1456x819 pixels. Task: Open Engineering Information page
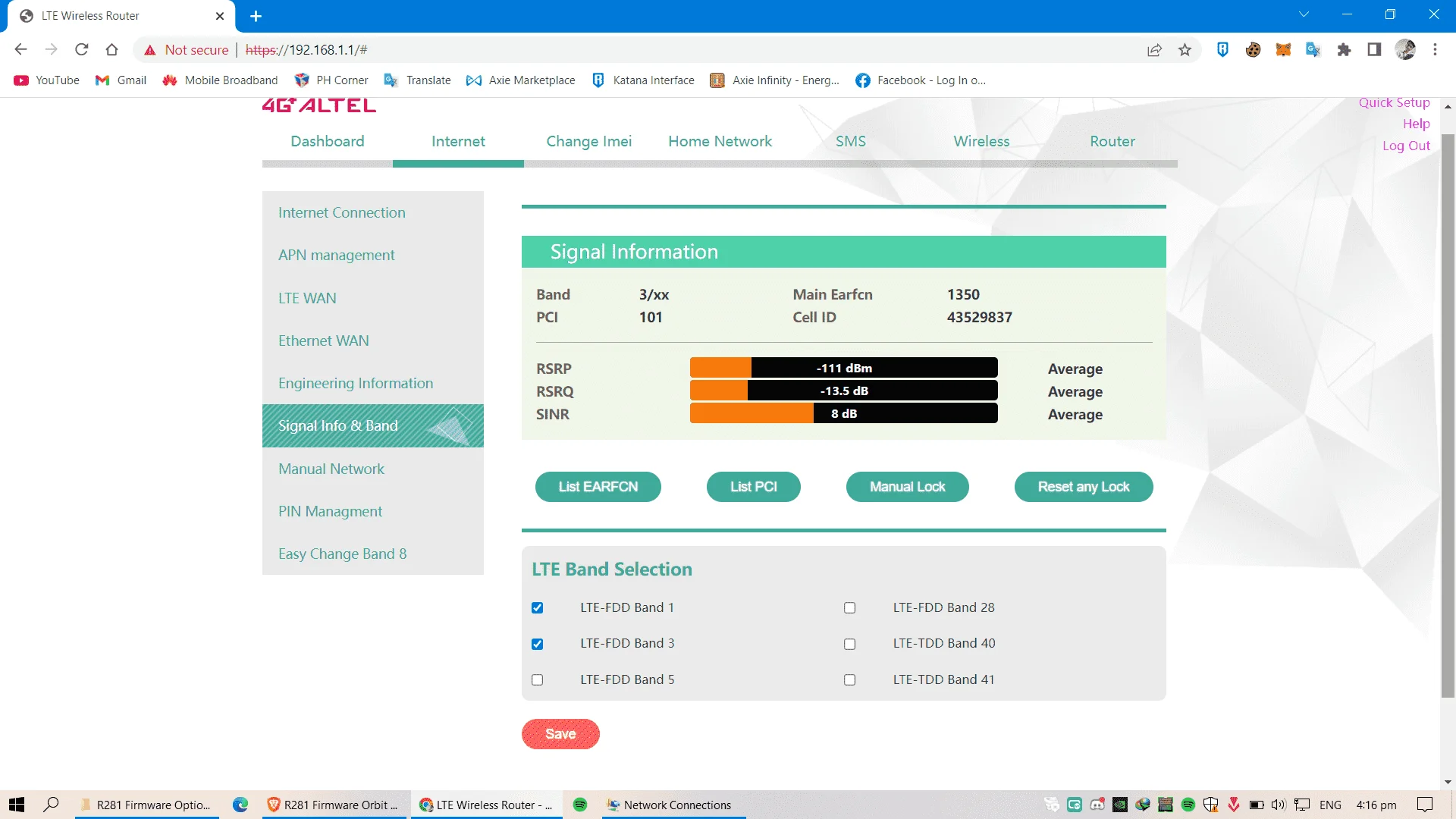coord(372,383)
